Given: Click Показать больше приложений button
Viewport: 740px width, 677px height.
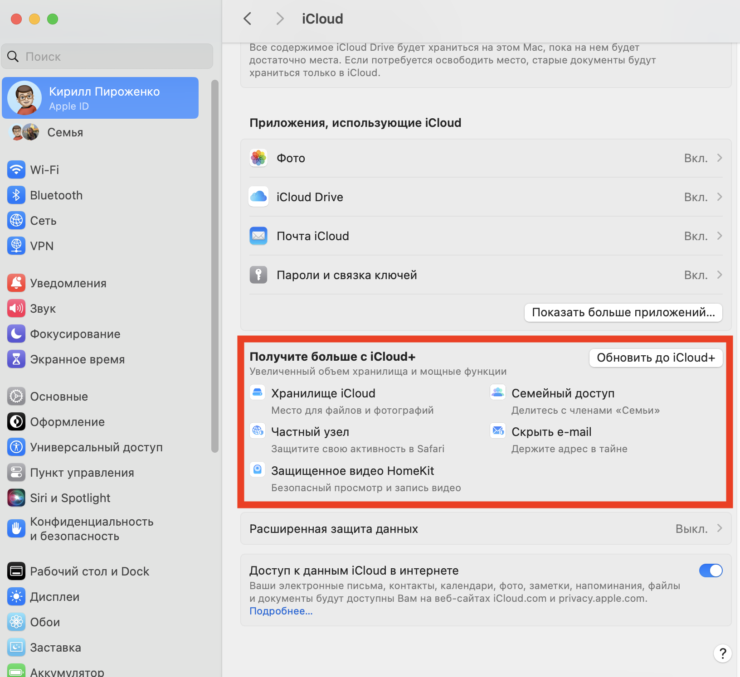Looking at the screenshot, I should pos(623,312).
